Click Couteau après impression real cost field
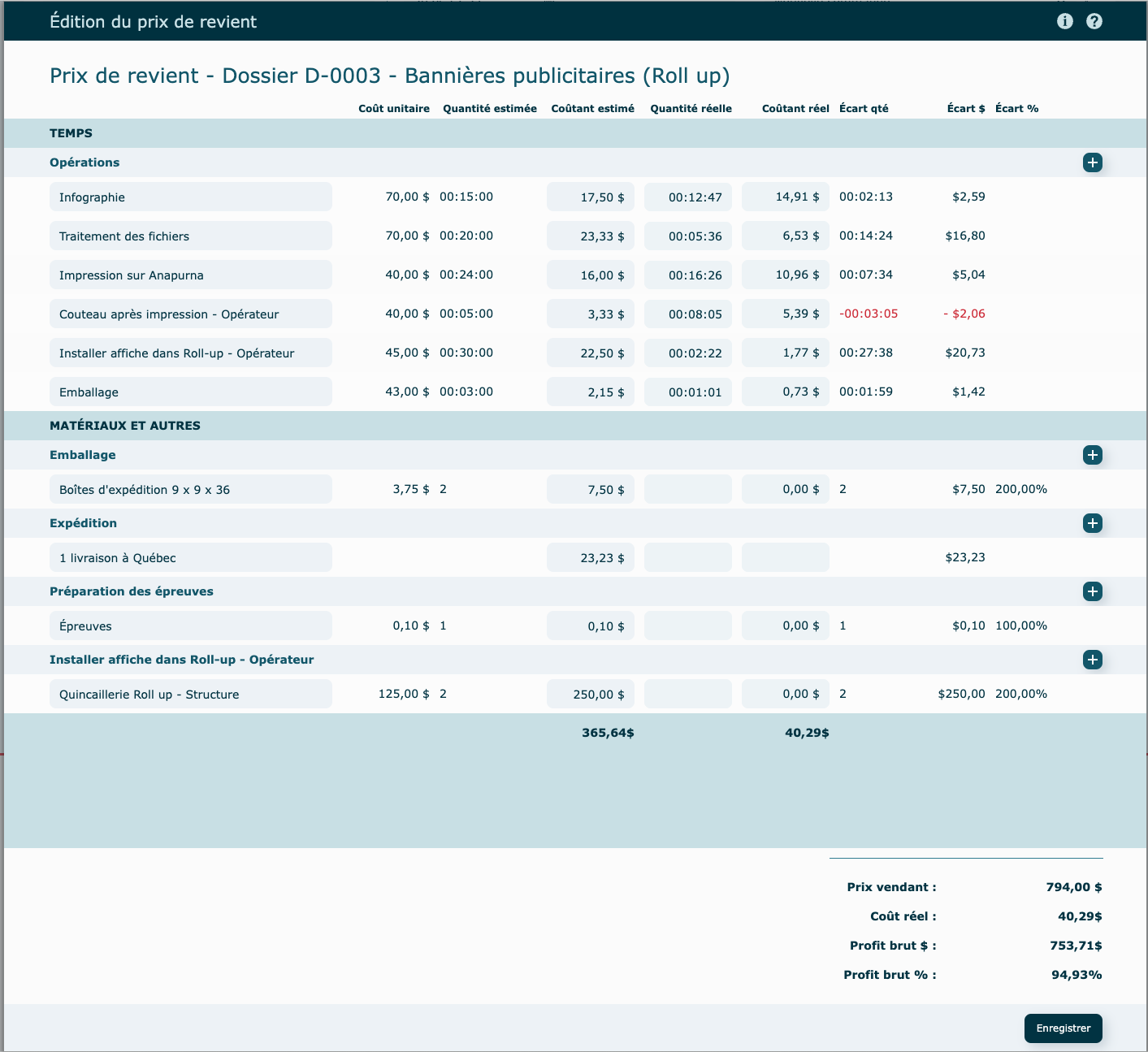The width and height of the screenshot is (1148, 1052). tap(785, 314)
